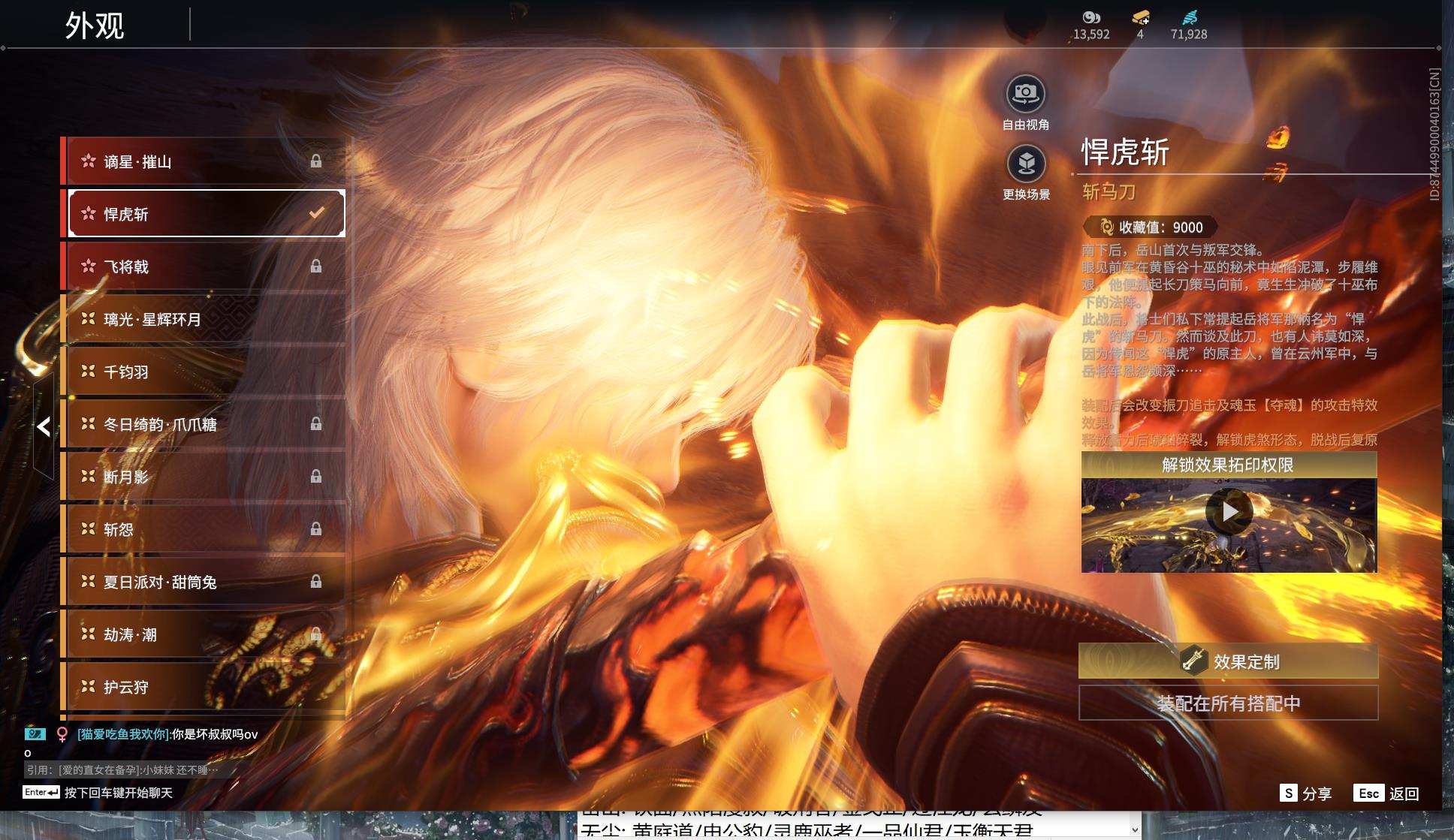Select the 飞将戟 skin
The width and height of the screenshot is (1454, 840).
coord(203,266)
